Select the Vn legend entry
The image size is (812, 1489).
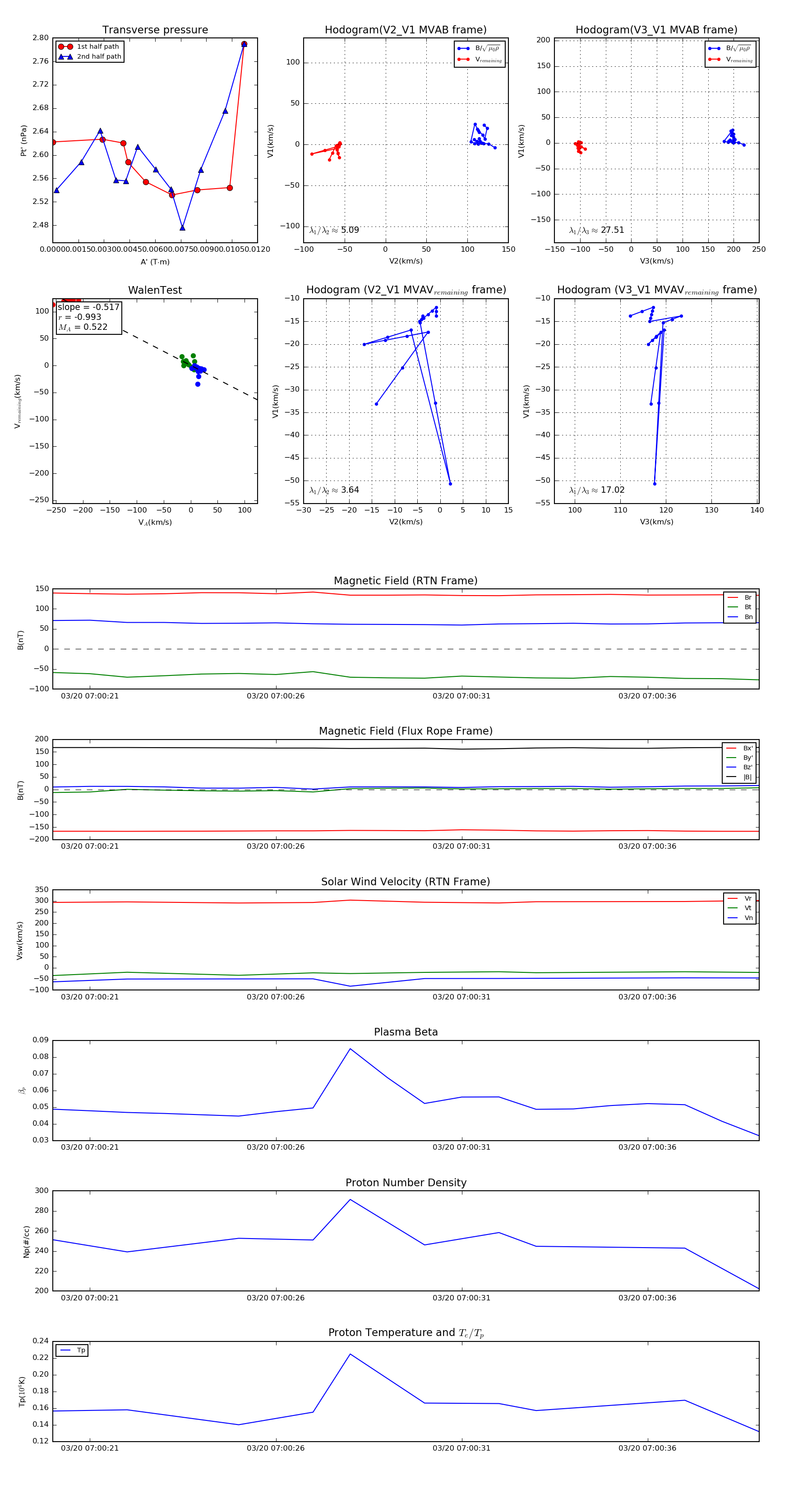tap(740, 918)
